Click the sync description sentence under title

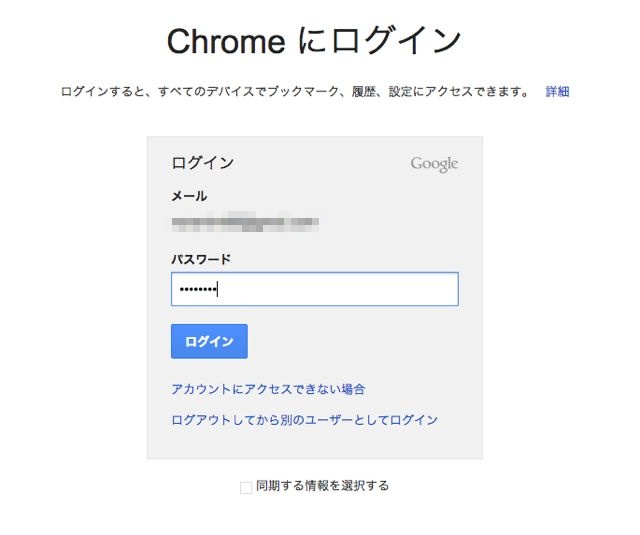click(x=295, y=91)
